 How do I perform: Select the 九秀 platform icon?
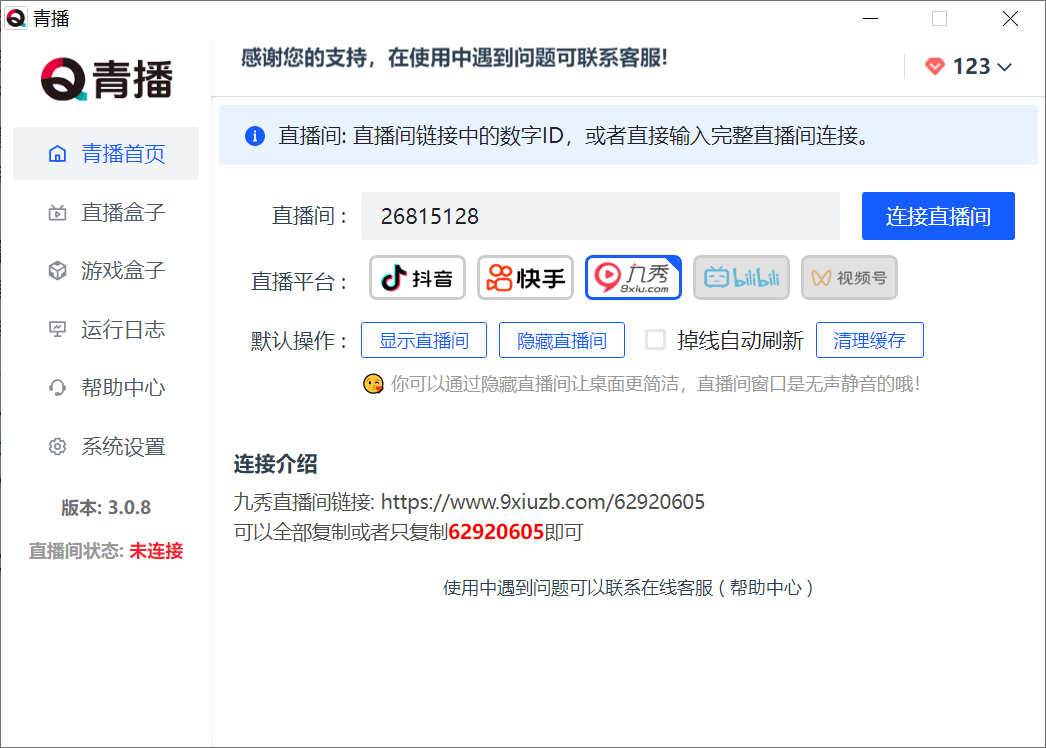[x=633, y=278]
